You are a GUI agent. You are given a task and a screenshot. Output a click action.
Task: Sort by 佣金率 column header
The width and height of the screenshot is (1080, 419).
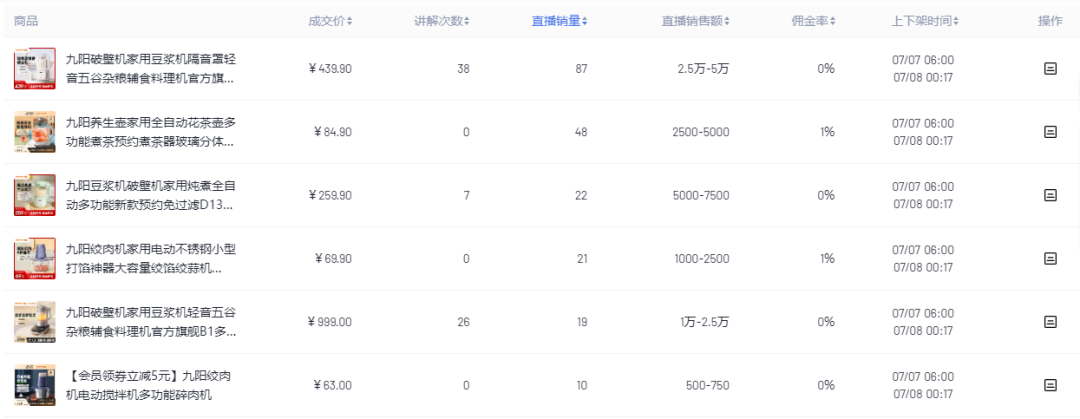click(813, 21)
